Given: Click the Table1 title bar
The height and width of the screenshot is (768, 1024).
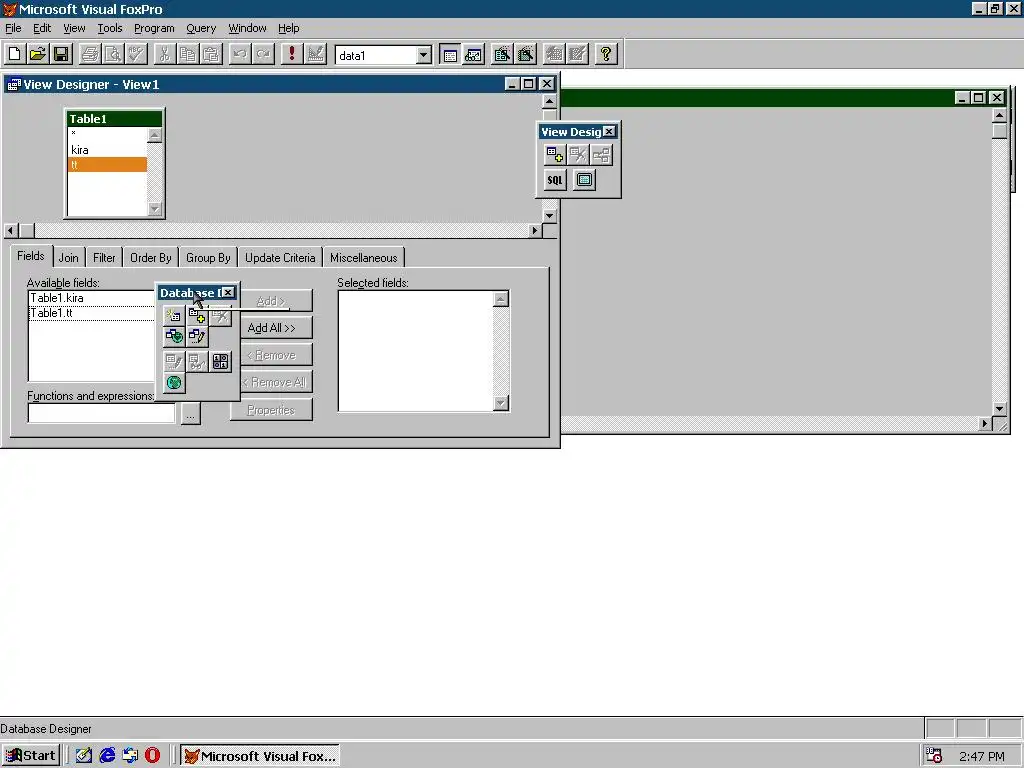Looking at the screenshot, I should (114, 119).
